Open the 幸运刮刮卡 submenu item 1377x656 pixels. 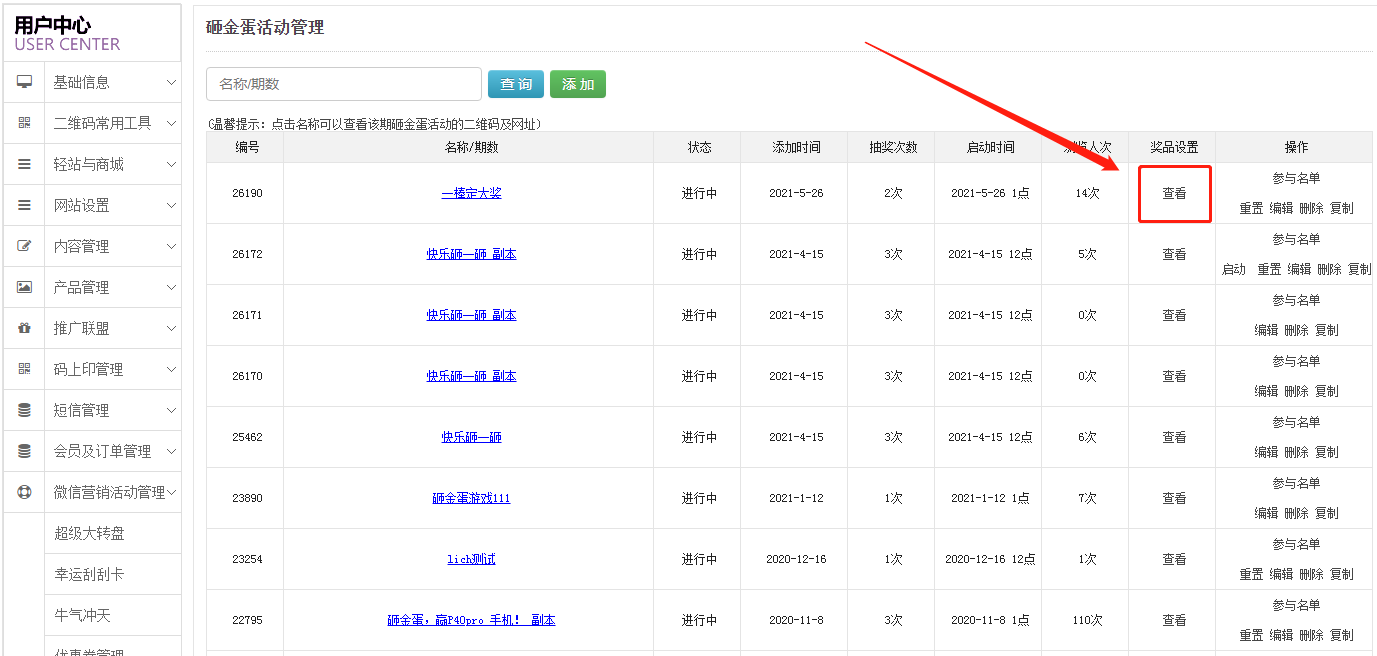pos(90,574)
